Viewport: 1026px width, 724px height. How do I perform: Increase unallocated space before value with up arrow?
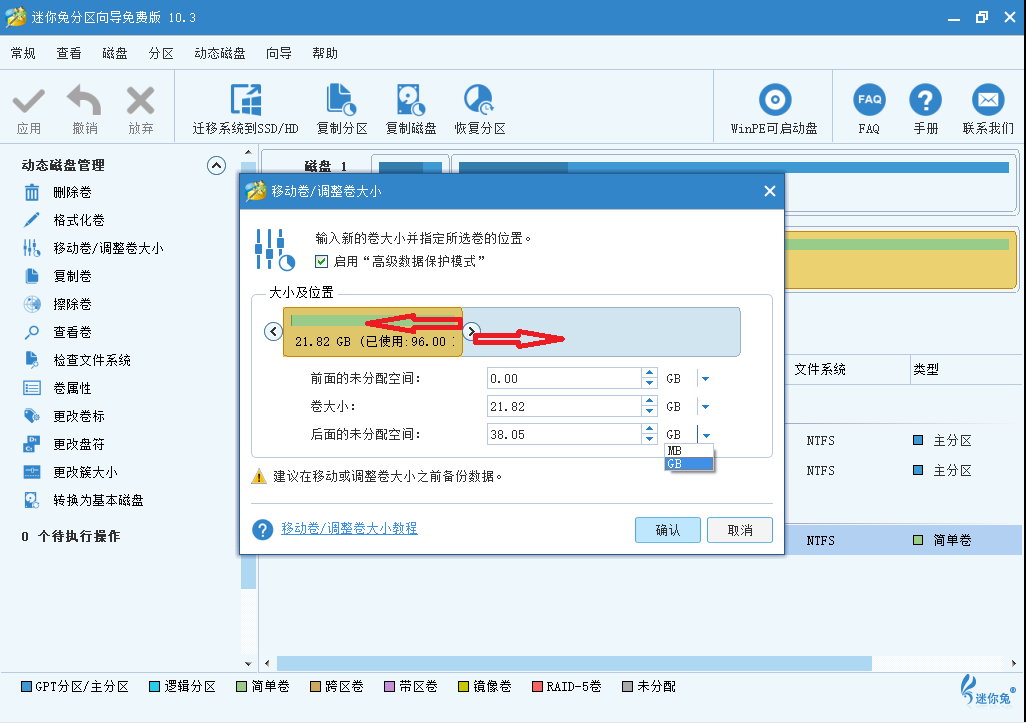[x=649, y=373]
